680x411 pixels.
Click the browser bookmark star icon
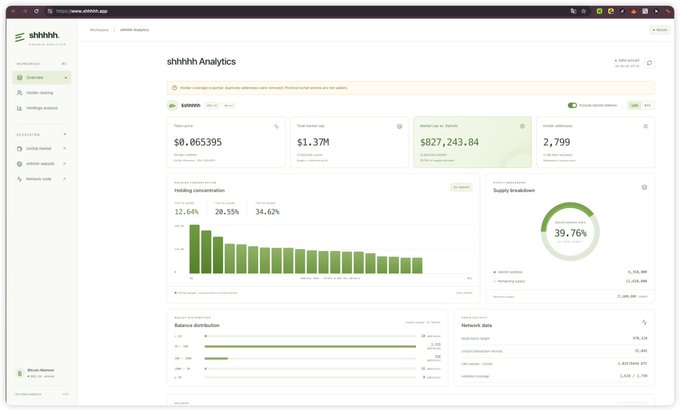pyautogui.click(x=584, y=11)
